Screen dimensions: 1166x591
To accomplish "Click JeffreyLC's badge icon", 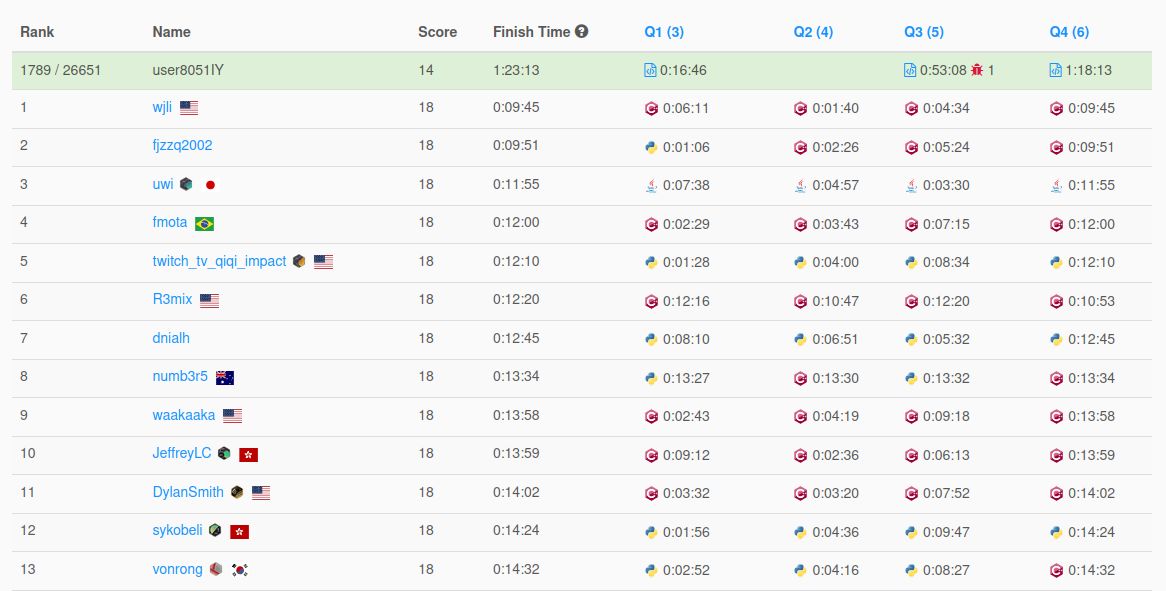I will coord(224,453).
